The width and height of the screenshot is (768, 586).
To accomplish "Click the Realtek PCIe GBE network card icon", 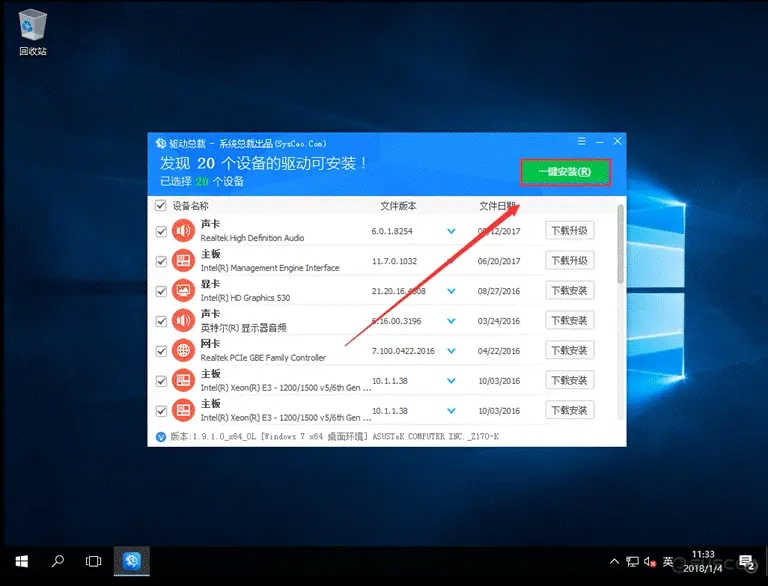I will (x=183, y=350).
